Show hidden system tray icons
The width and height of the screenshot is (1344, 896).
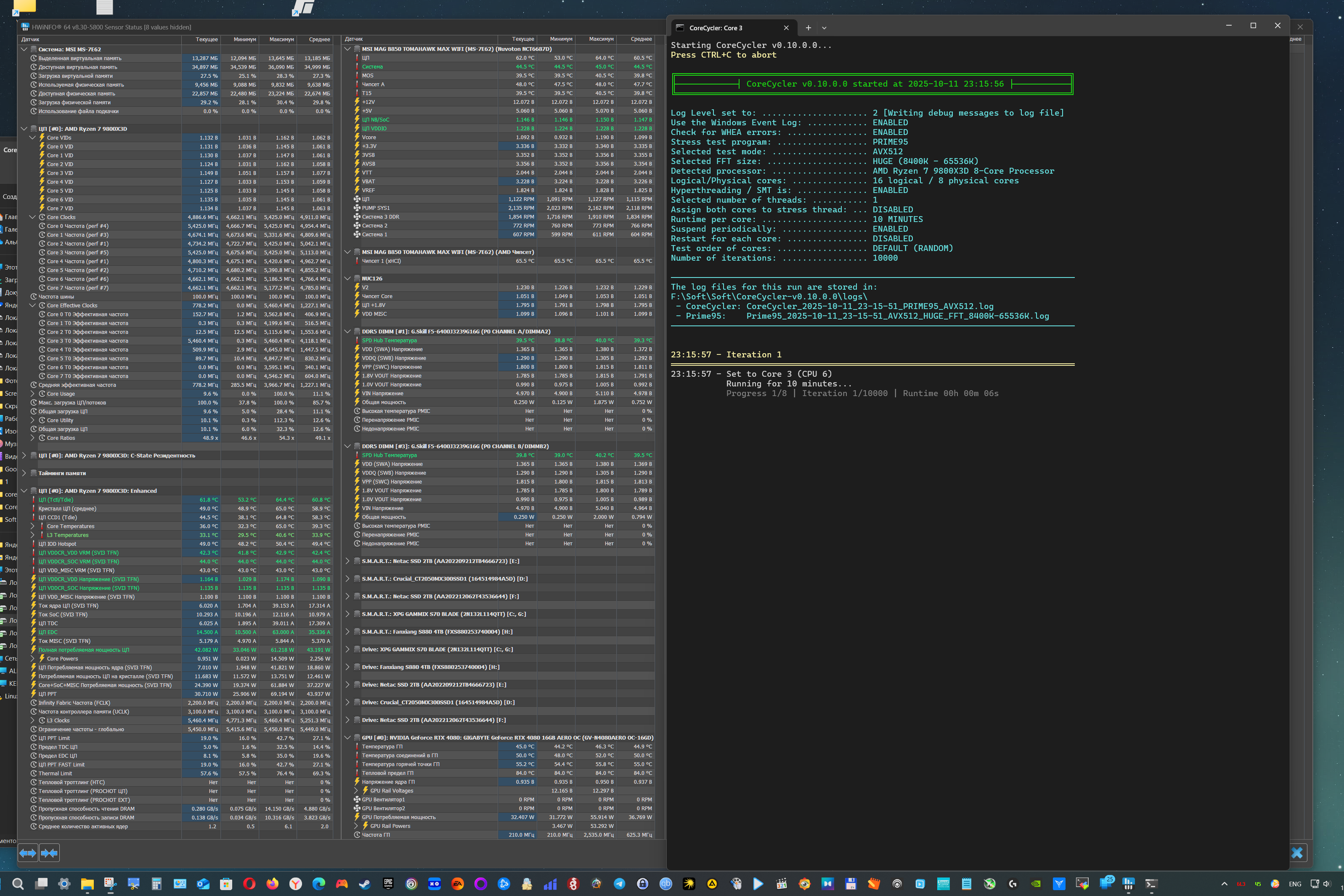(1224, 884)
